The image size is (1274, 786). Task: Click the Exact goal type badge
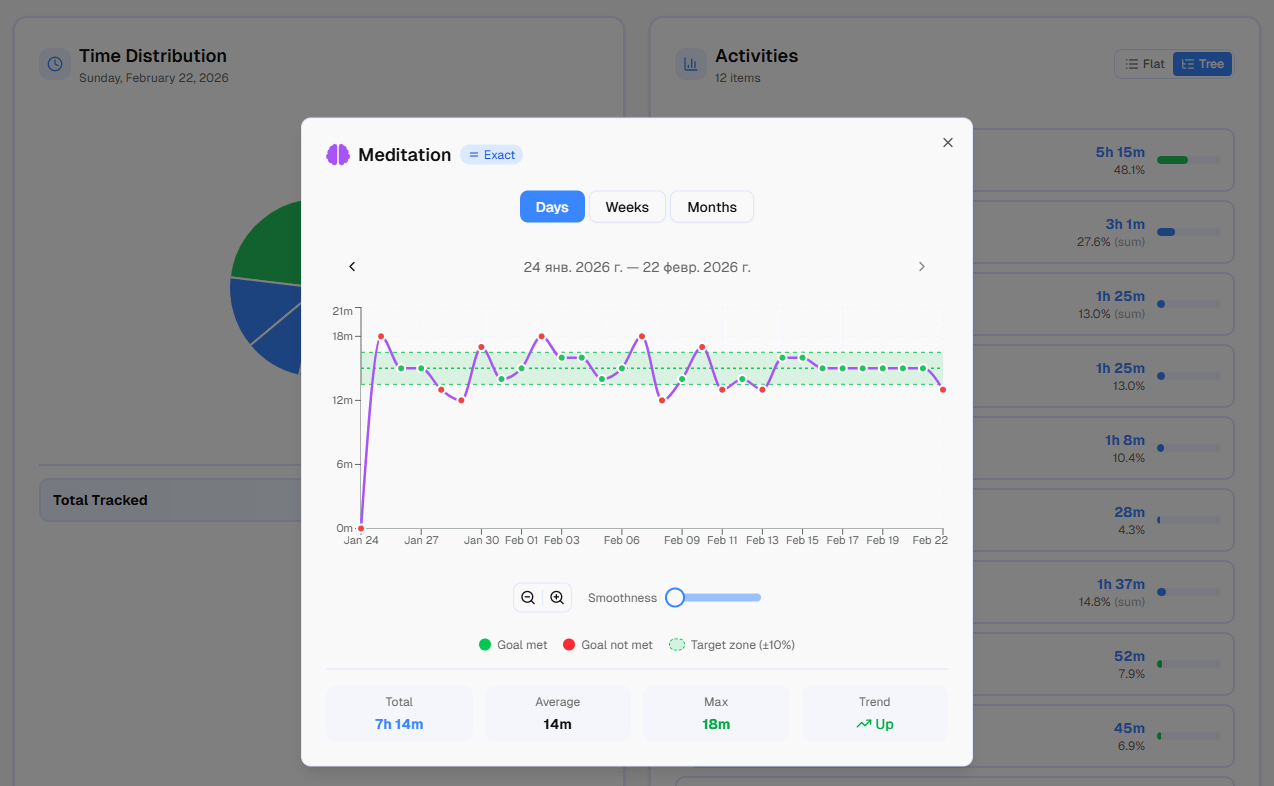pyautogui.click(x=491, y=155)
